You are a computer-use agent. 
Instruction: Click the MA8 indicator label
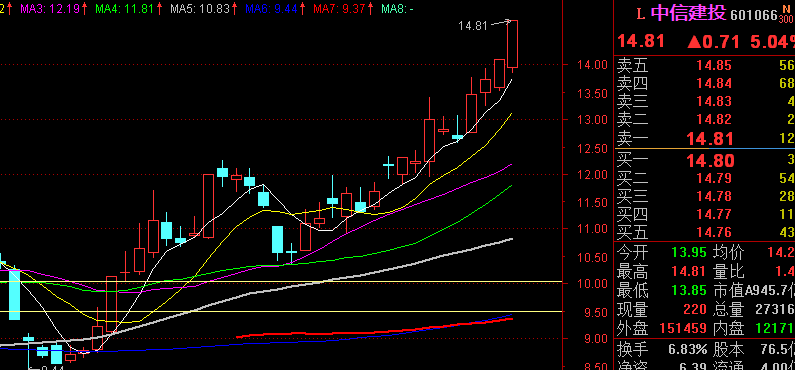pyautogui.click(x=397, y=9)
